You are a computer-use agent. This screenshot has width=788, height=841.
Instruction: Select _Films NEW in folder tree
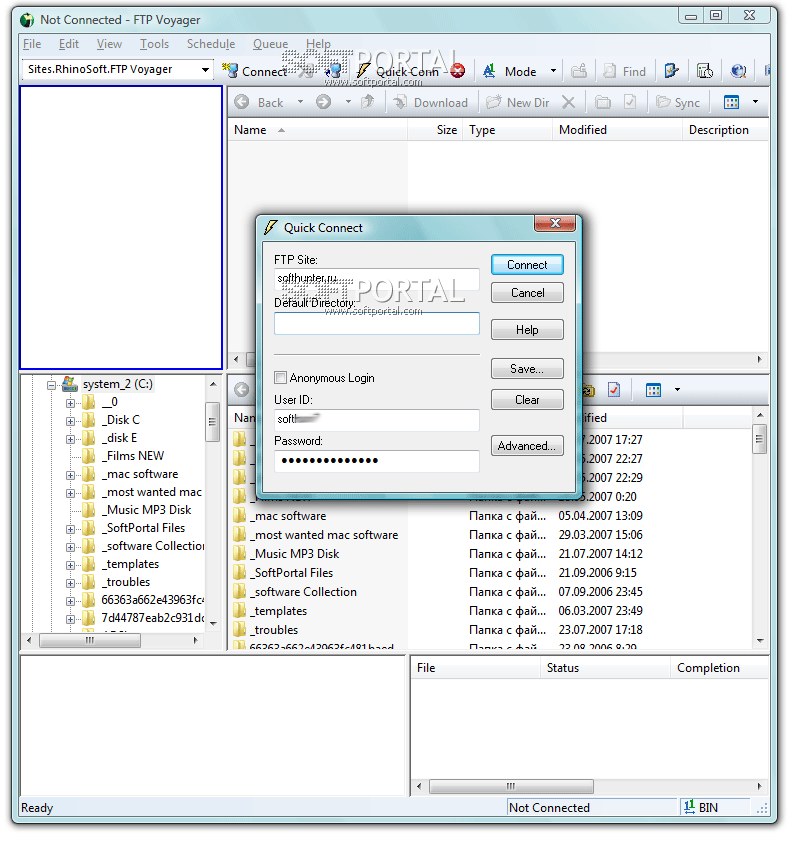pyautogui.click(x=135, y=456)
